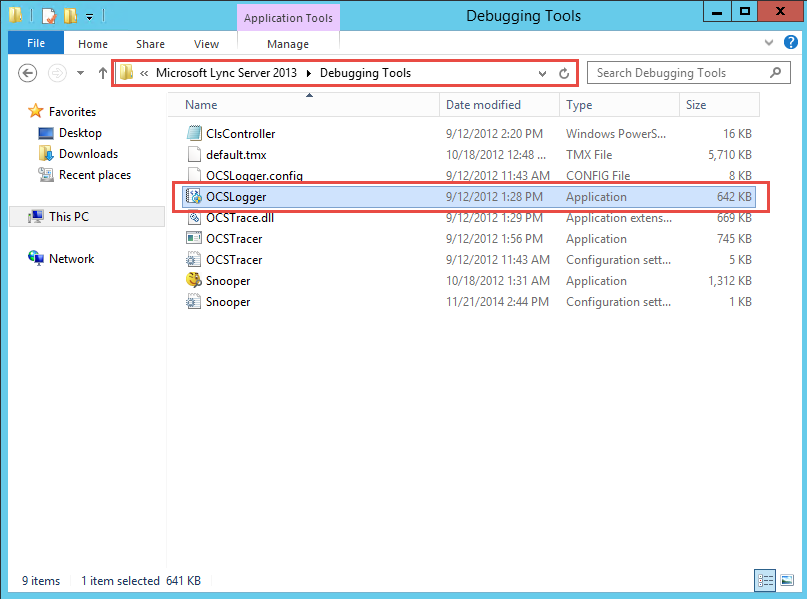Sort by the Size column header
807x599 pixels.
click(719, 105)
